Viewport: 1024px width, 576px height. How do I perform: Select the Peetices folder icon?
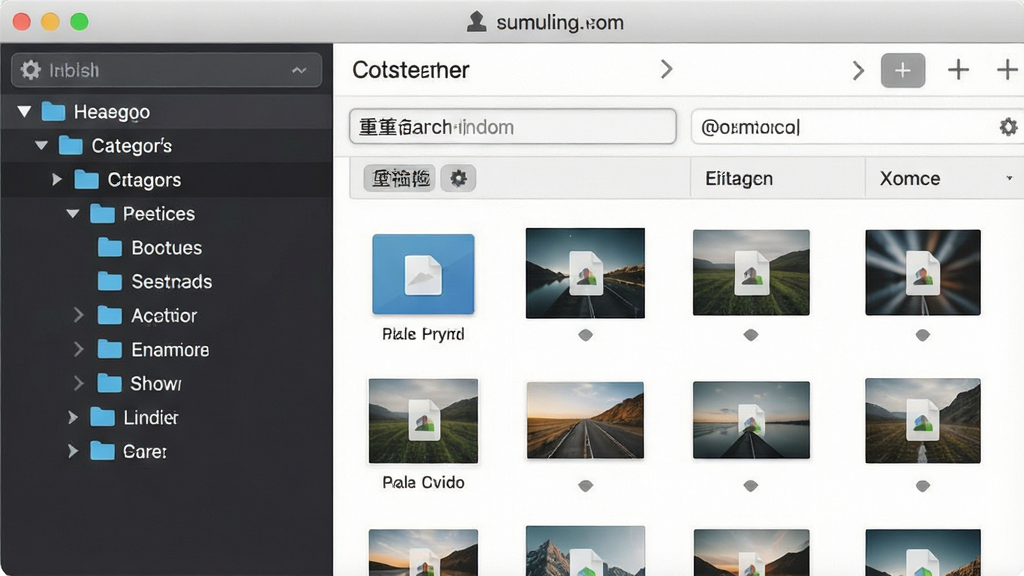pyautogui.click(x=103, y=214)
